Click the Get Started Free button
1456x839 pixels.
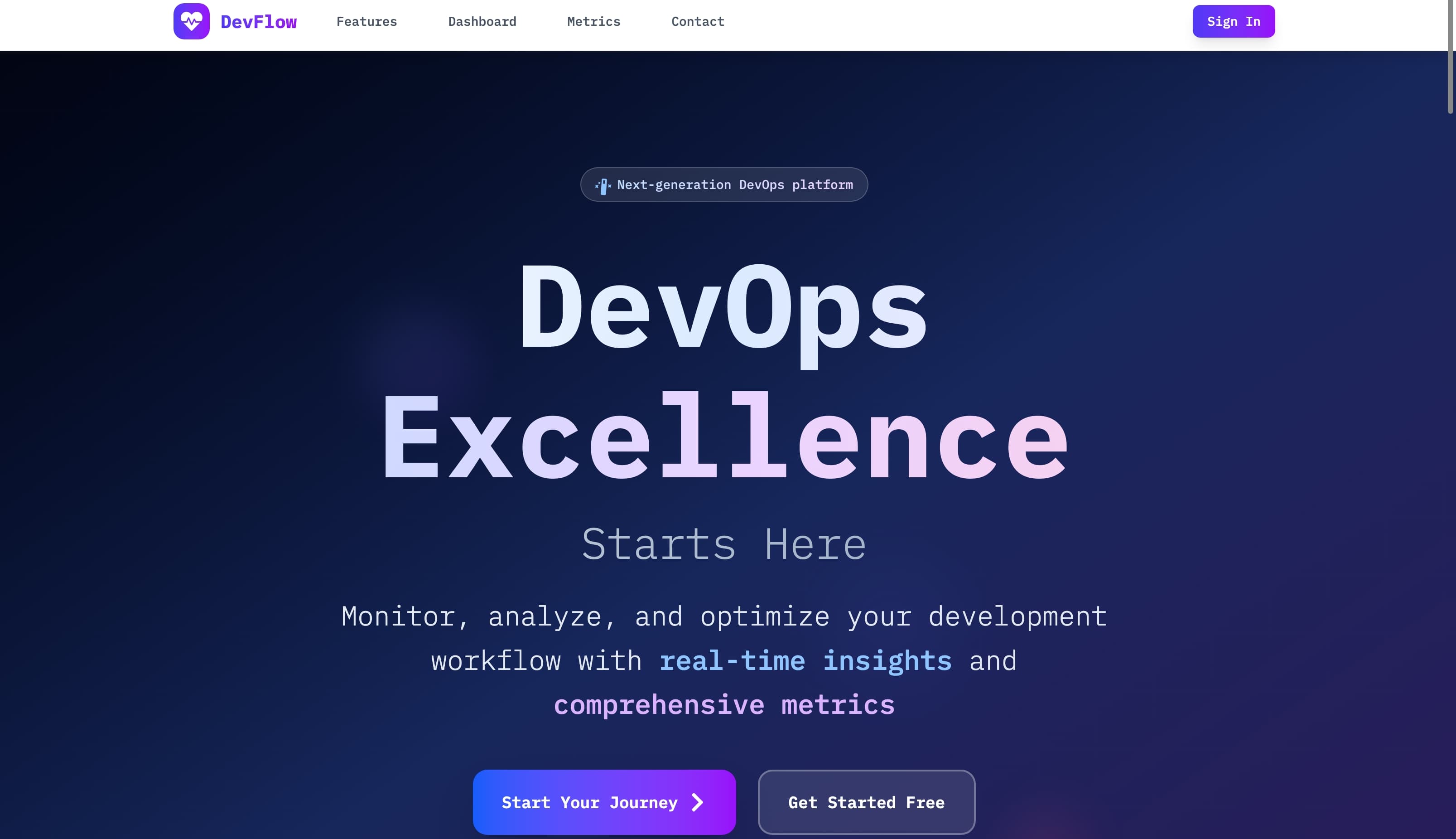[x=867, y=801]
